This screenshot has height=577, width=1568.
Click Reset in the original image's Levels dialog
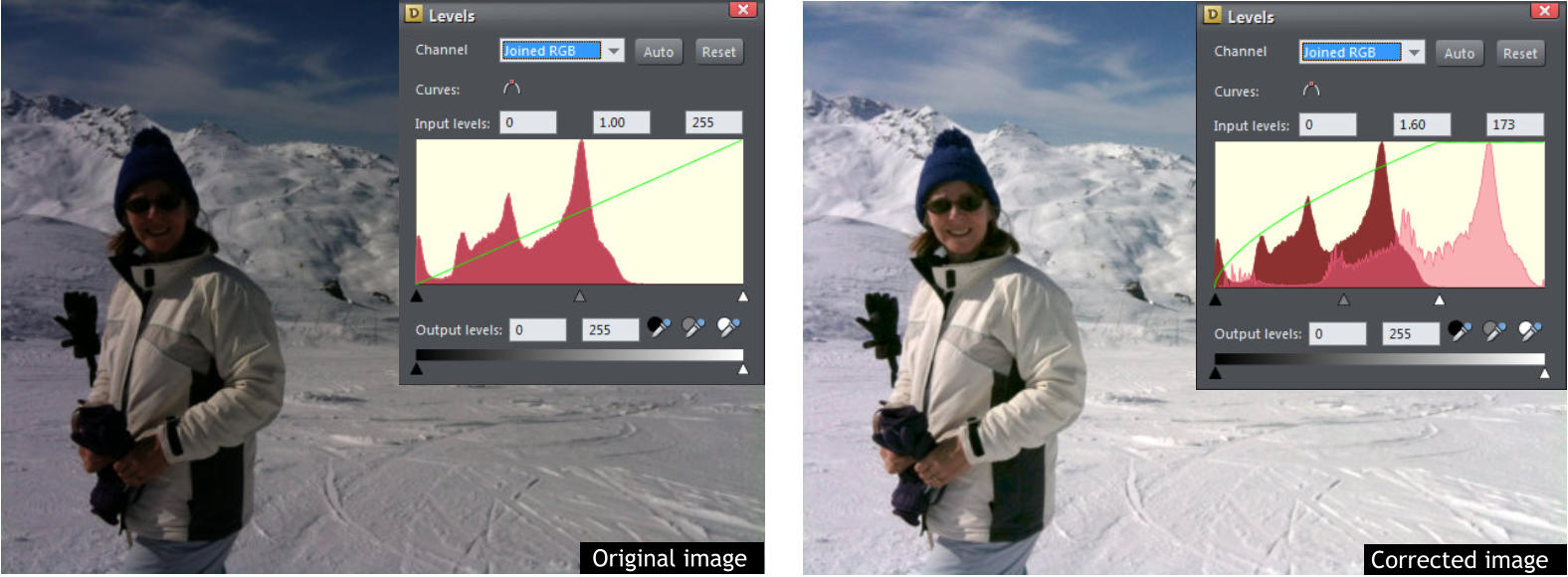coord(718,52)
